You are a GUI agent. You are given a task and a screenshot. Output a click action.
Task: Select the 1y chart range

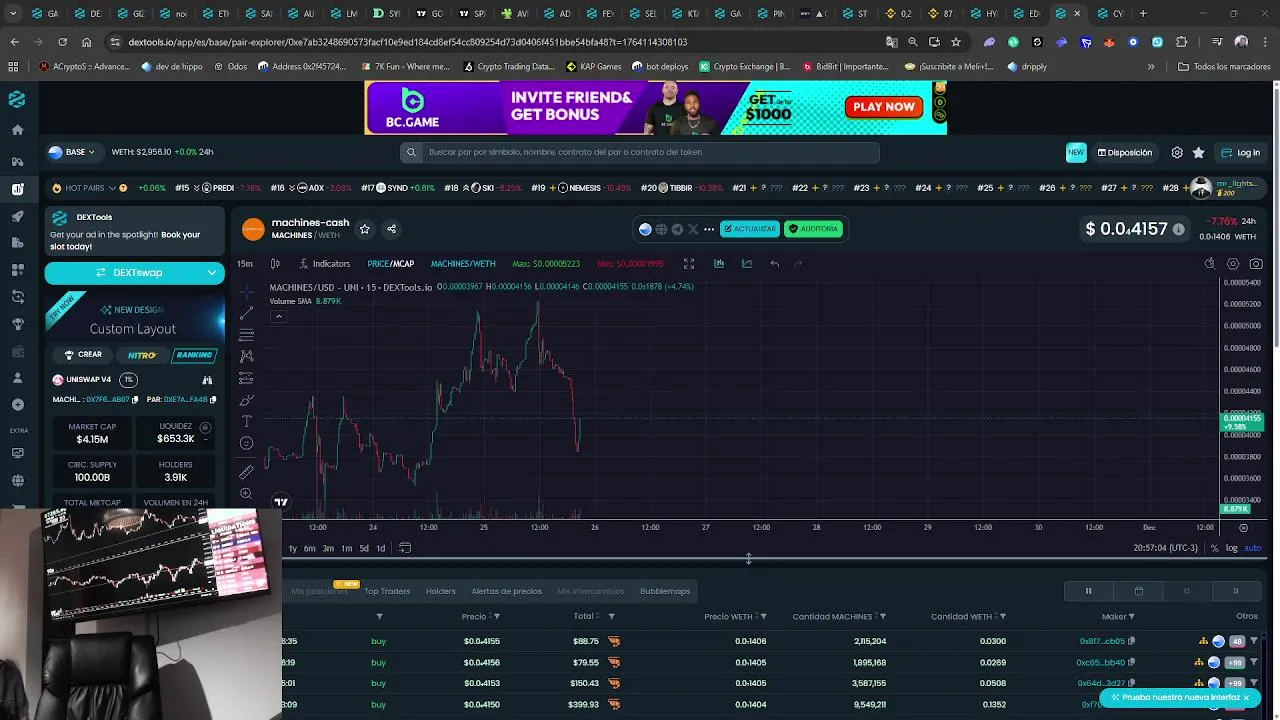[x=293, y=548]
